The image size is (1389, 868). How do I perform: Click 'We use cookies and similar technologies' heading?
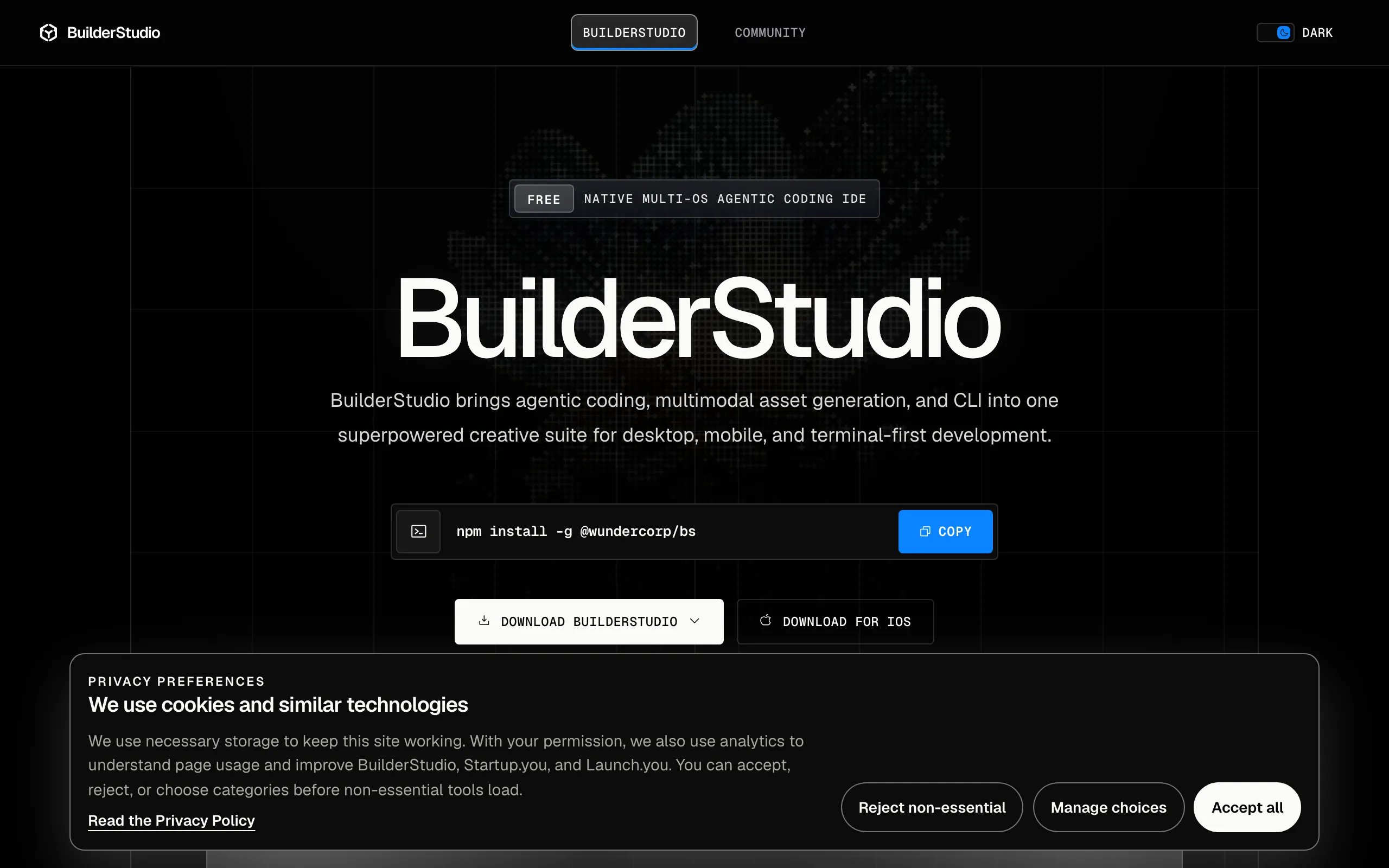(x=278, y=704)
